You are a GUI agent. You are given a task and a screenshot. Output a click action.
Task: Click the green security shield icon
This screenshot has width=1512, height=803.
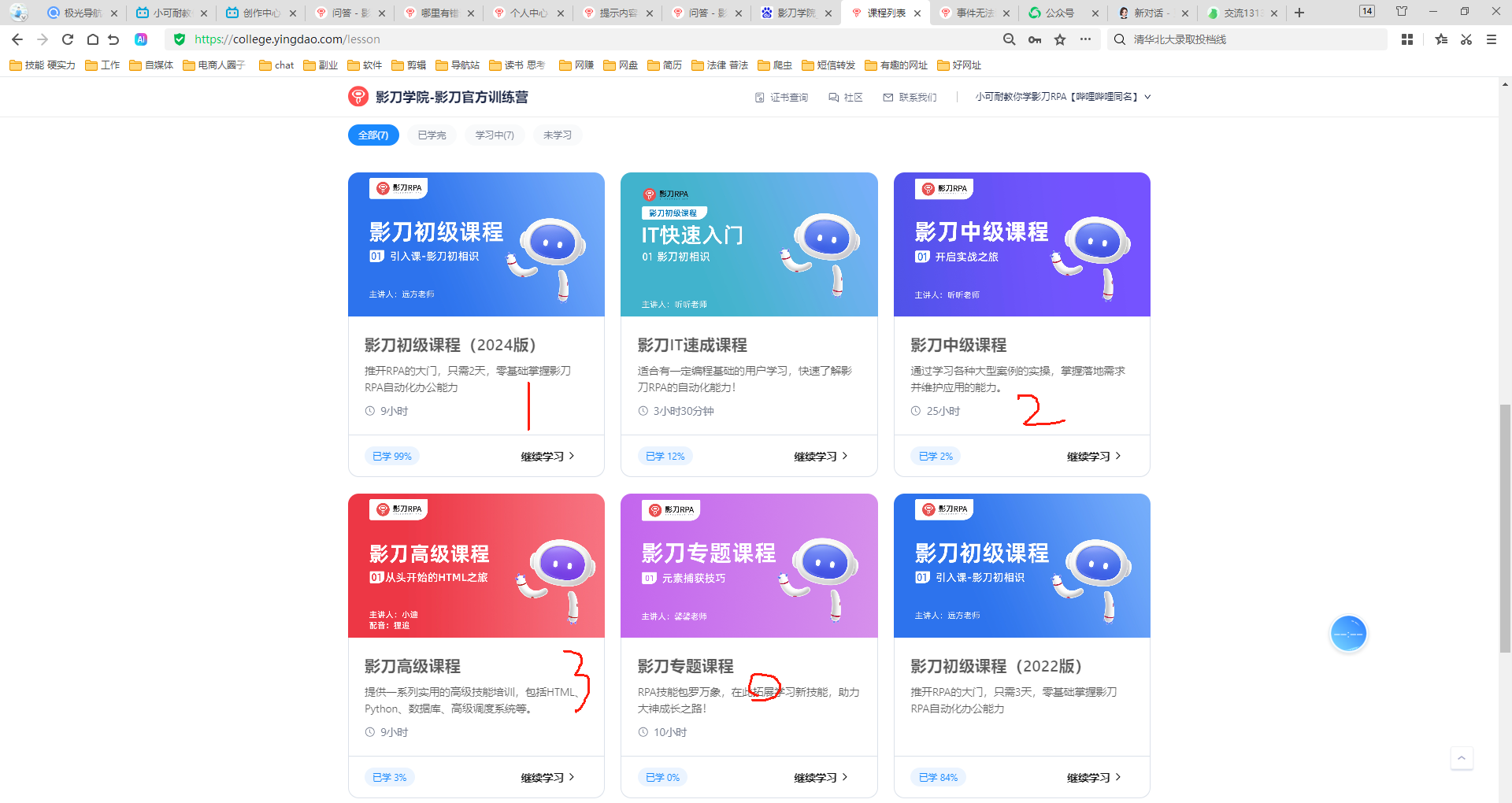pyautogui.click(x=180, y=39)
